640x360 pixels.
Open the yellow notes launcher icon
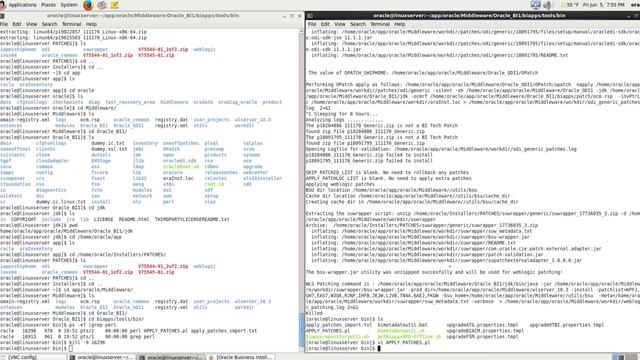(115, 5)
